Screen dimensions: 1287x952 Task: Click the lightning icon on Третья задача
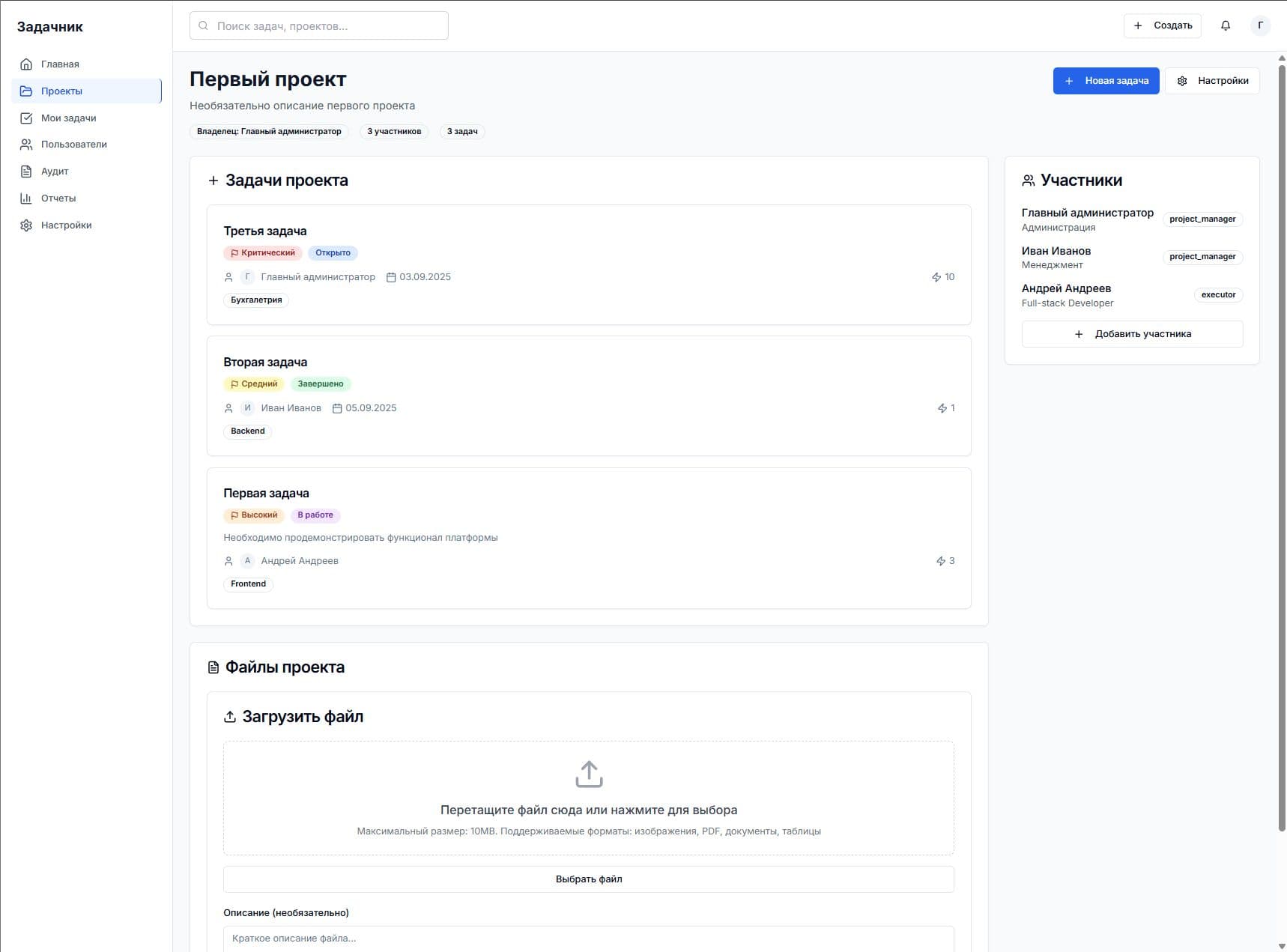936,277
